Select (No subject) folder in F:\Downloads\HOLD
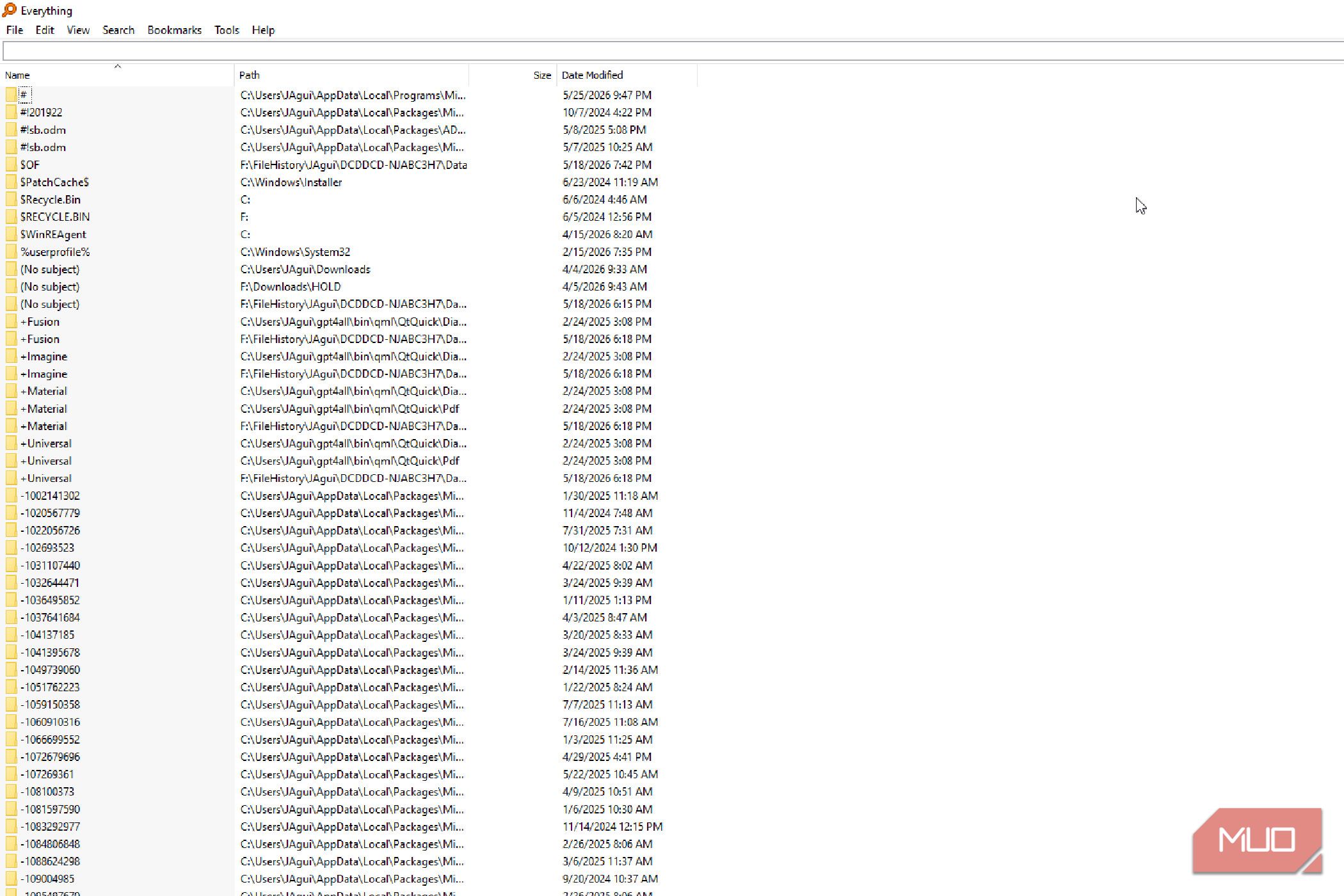 coord(50,287)
